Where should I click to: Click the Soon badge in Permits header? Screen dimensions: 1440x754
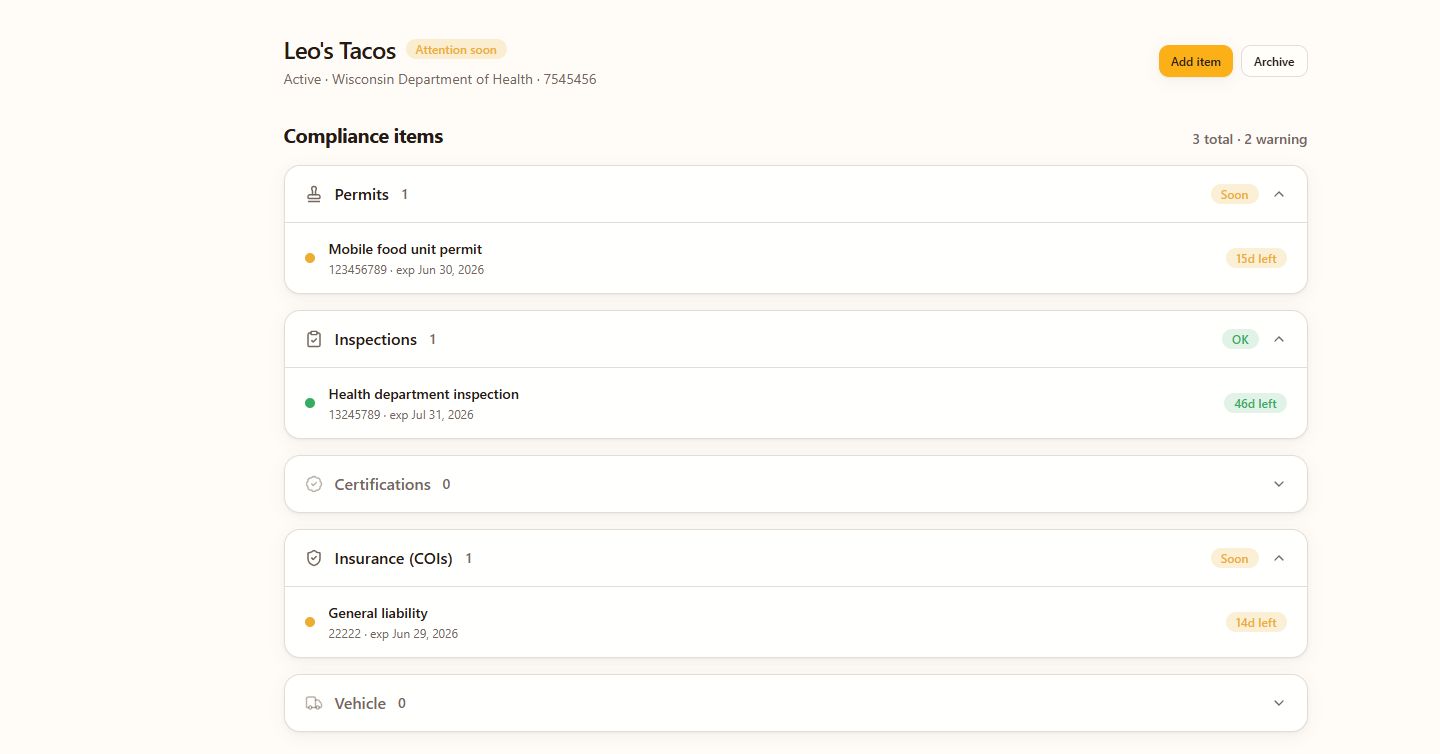pos(1235,195)
